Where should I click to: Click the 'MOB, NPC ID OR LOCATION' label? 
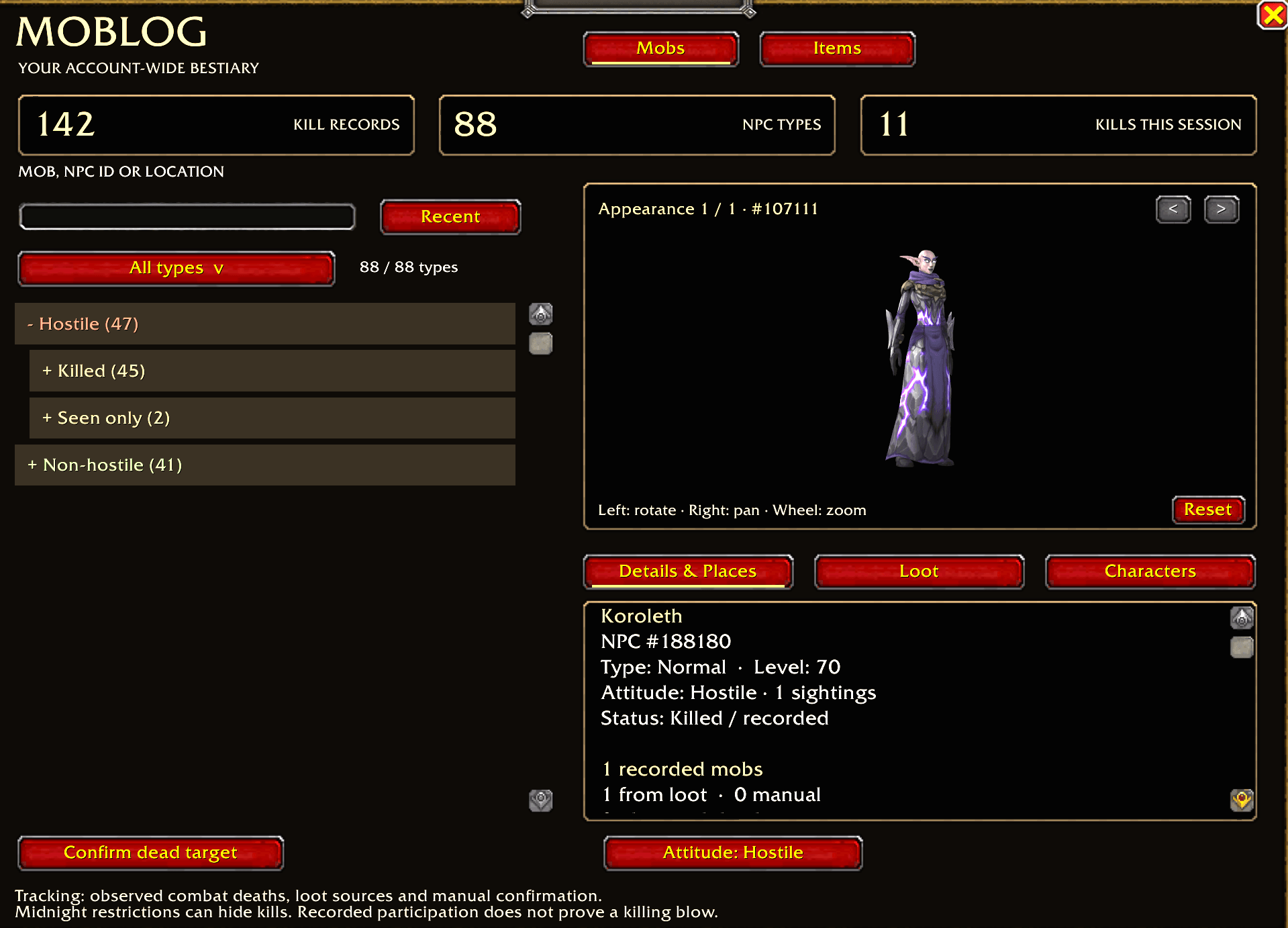[121, 172]
